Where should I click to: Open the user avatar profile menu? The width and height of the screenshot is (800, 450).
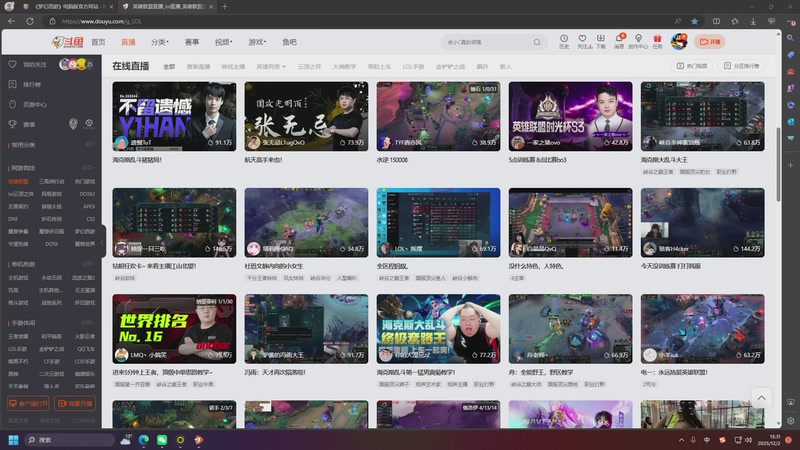tap(679, 42)
